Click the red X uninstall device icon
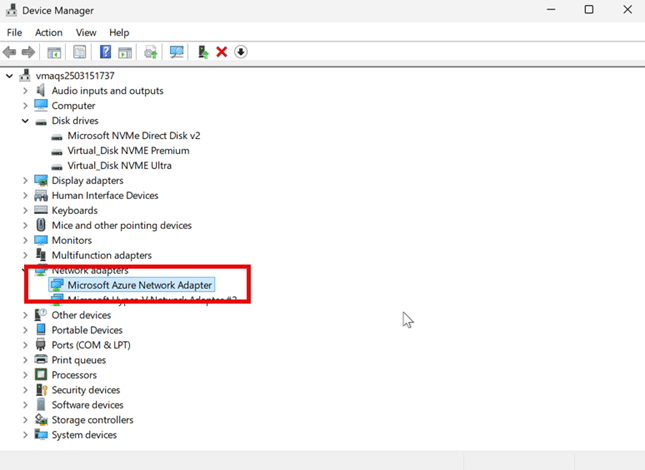The width and height of the screenshot is (645, 470). click(222, 52)
